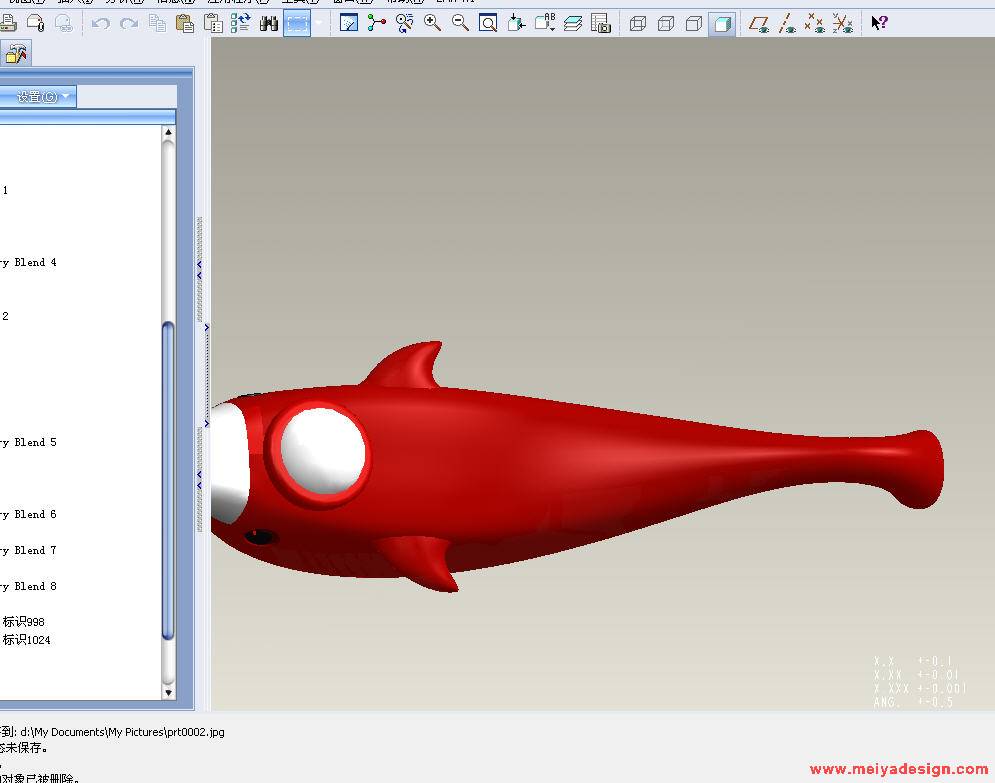Open the Layers stack icon

point(573,23)
